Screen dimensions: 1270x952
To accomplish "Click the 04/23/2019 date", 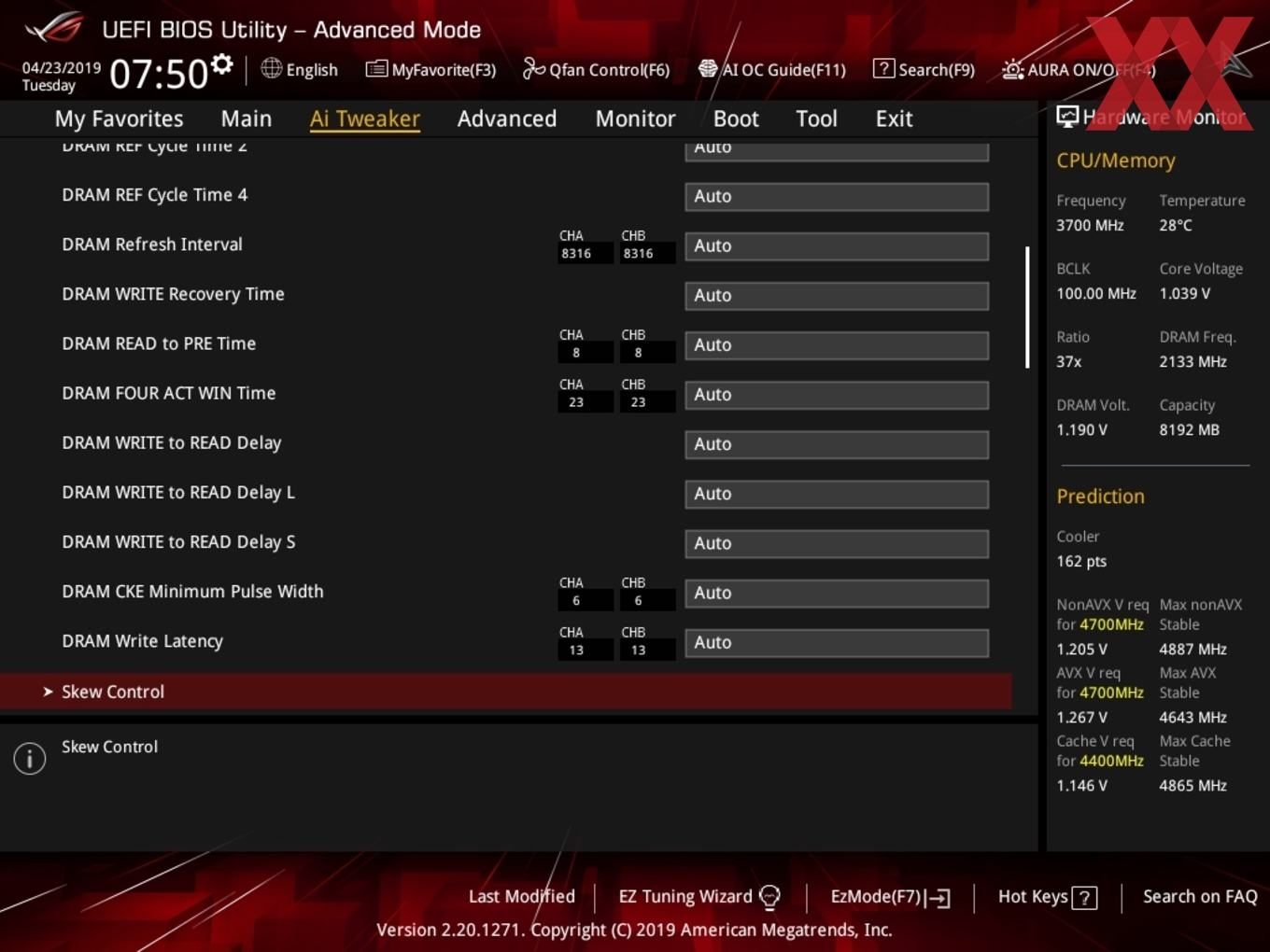I will pyautogui.click(x=62, y=68).
